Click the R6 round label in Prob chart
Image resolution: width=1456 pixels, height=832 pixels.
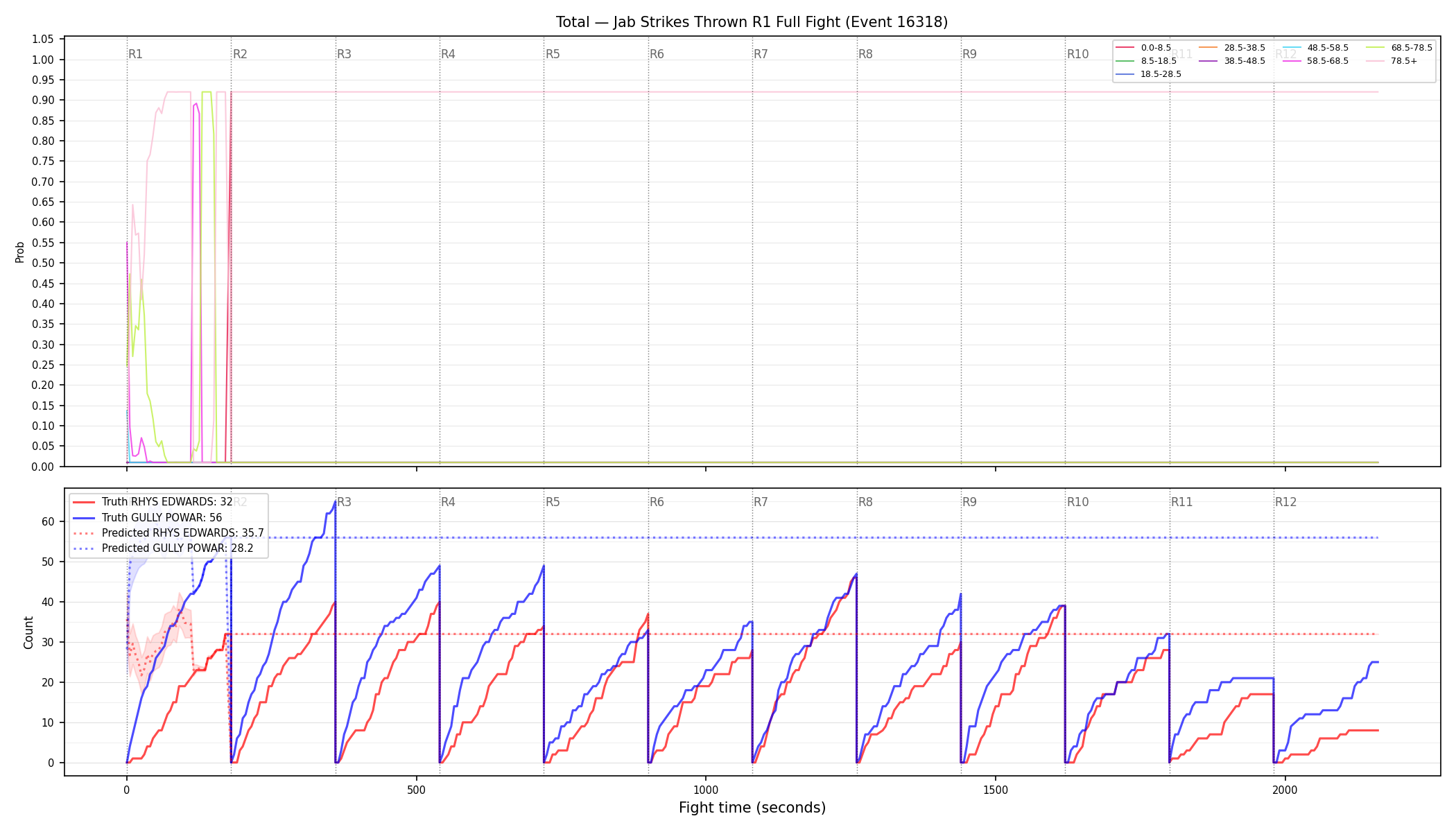pyautogui.click(x=657, y=54)
